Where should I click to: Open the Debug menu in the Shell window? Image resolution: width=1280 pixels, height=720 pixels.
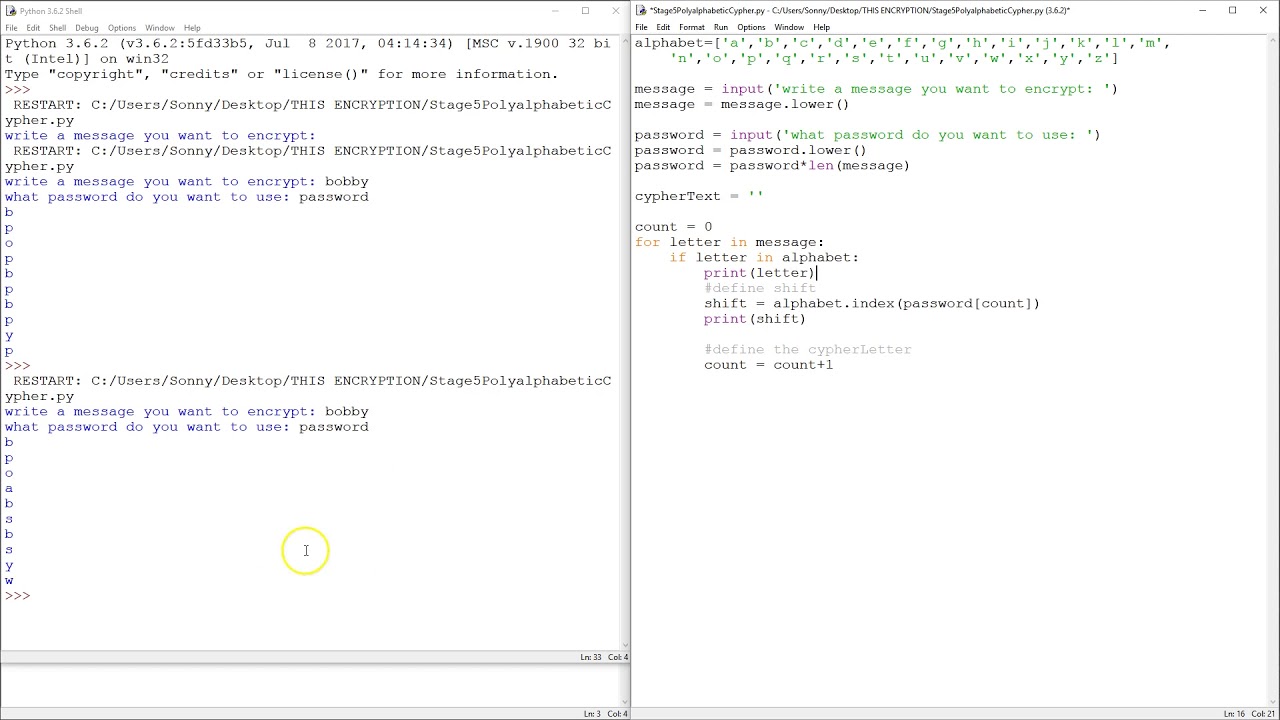point(87,28)
